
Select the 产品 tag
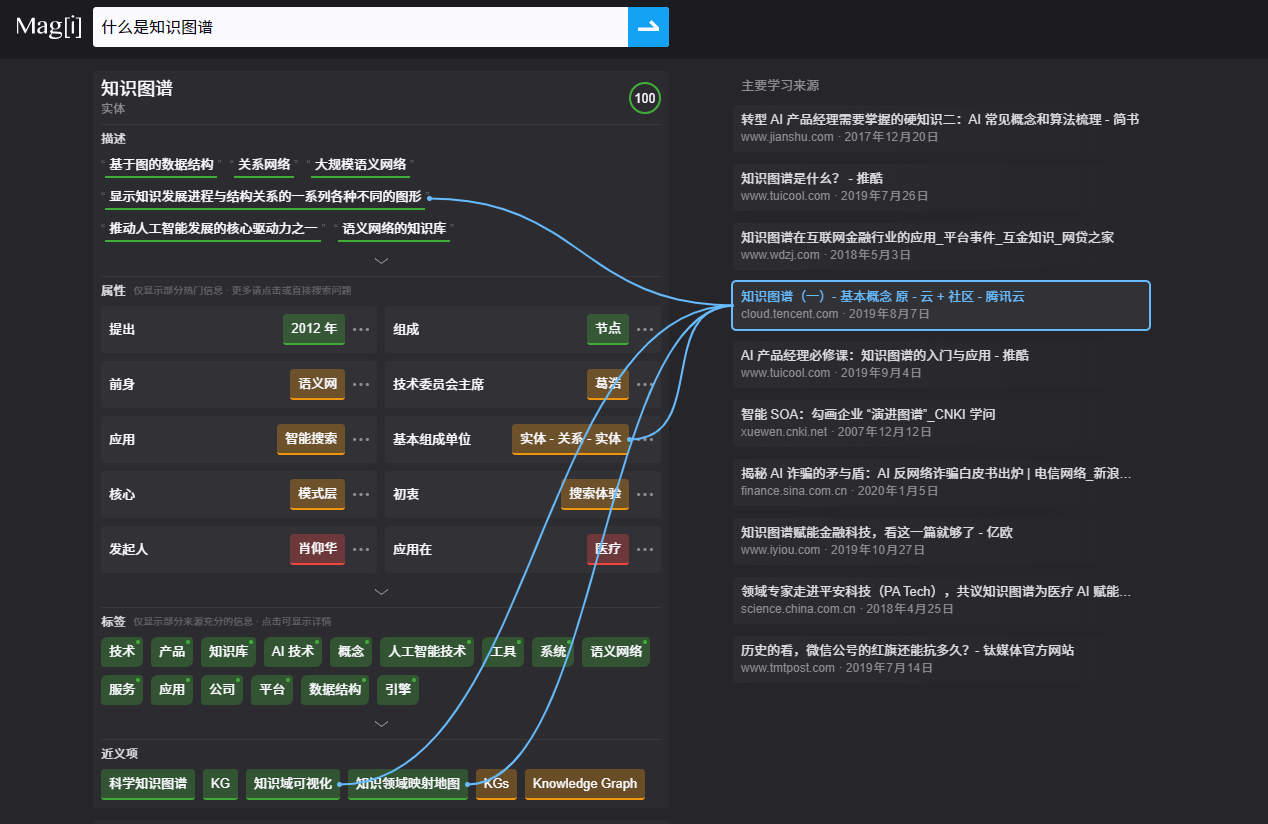coord(172,652)
